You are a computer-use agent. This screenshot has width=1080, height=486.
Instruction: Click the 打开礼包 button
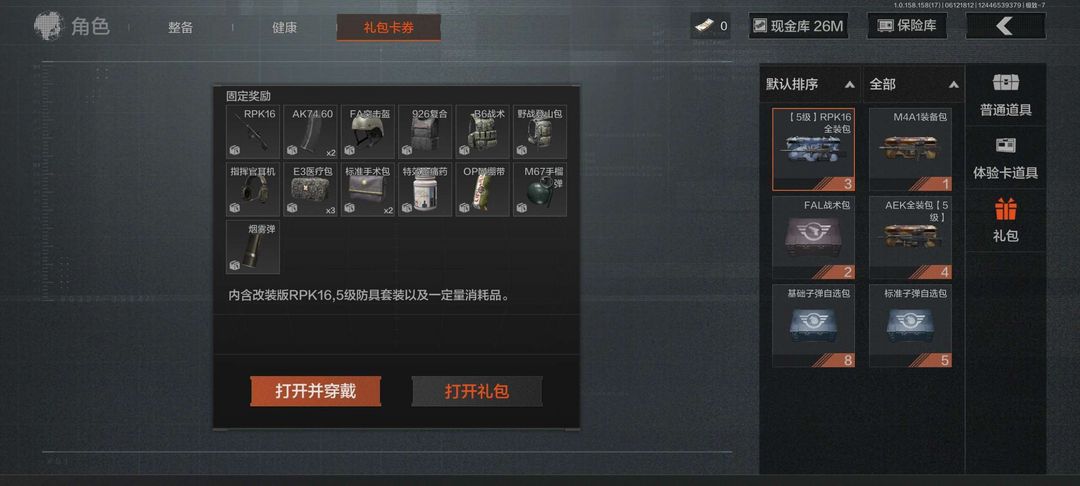click(477, 391)
